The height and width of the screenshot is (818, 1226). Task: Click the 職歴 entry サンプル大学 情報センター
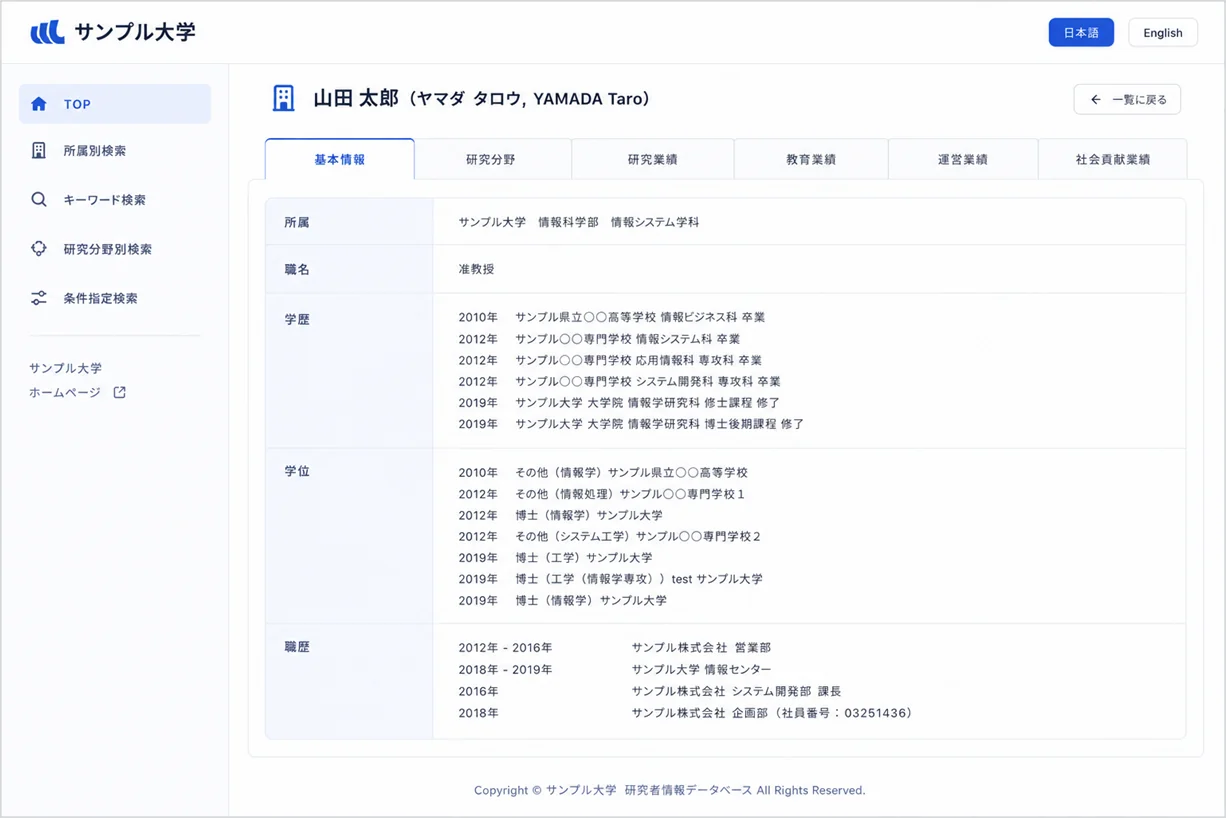point(701,670)
